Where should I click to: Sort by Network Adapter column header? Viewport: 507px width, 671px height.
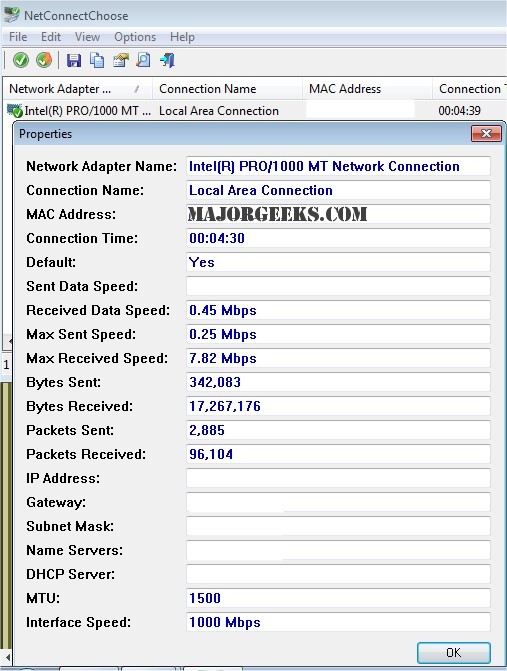pos(77,89)
